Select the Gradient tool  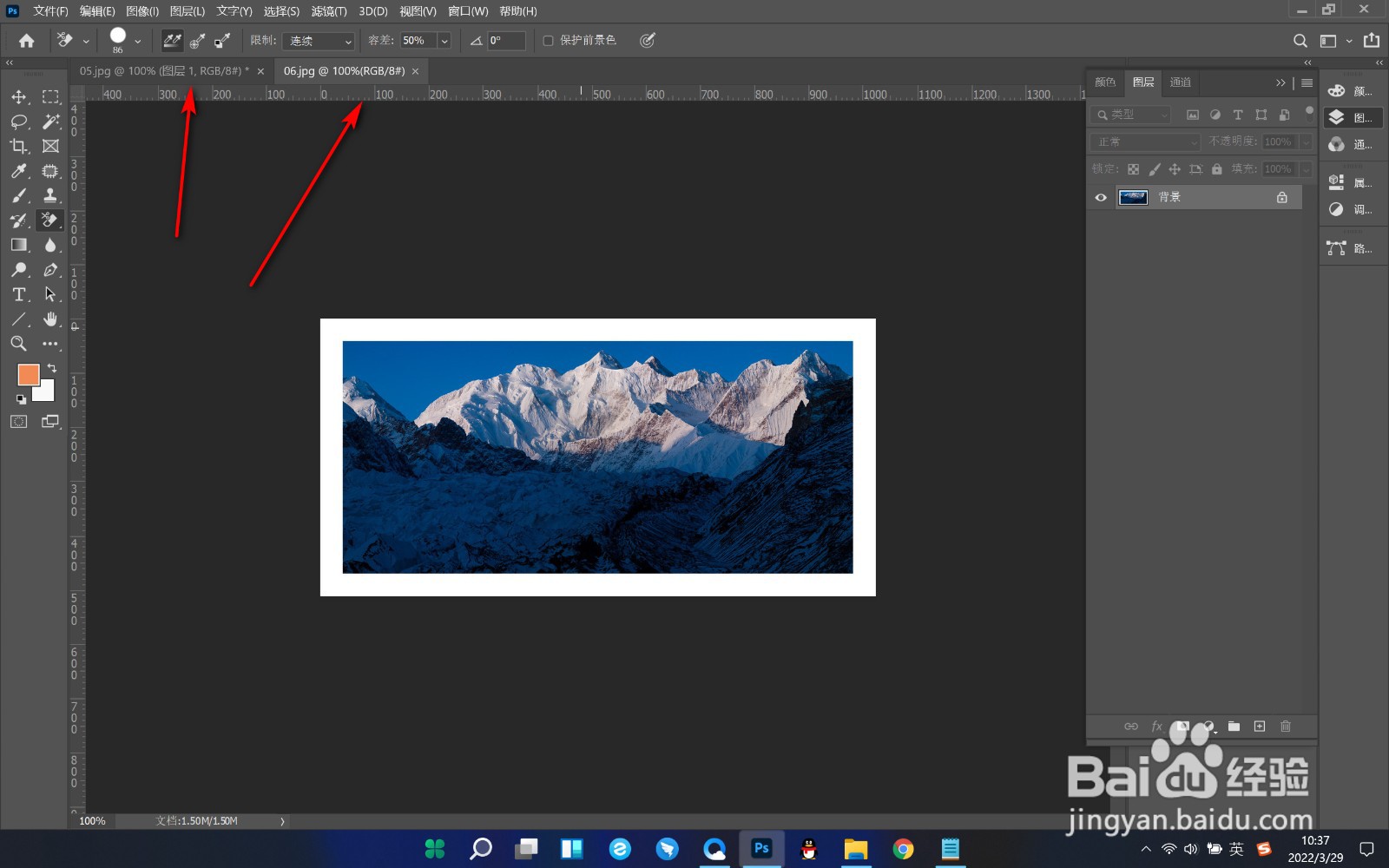coord(19,245)
